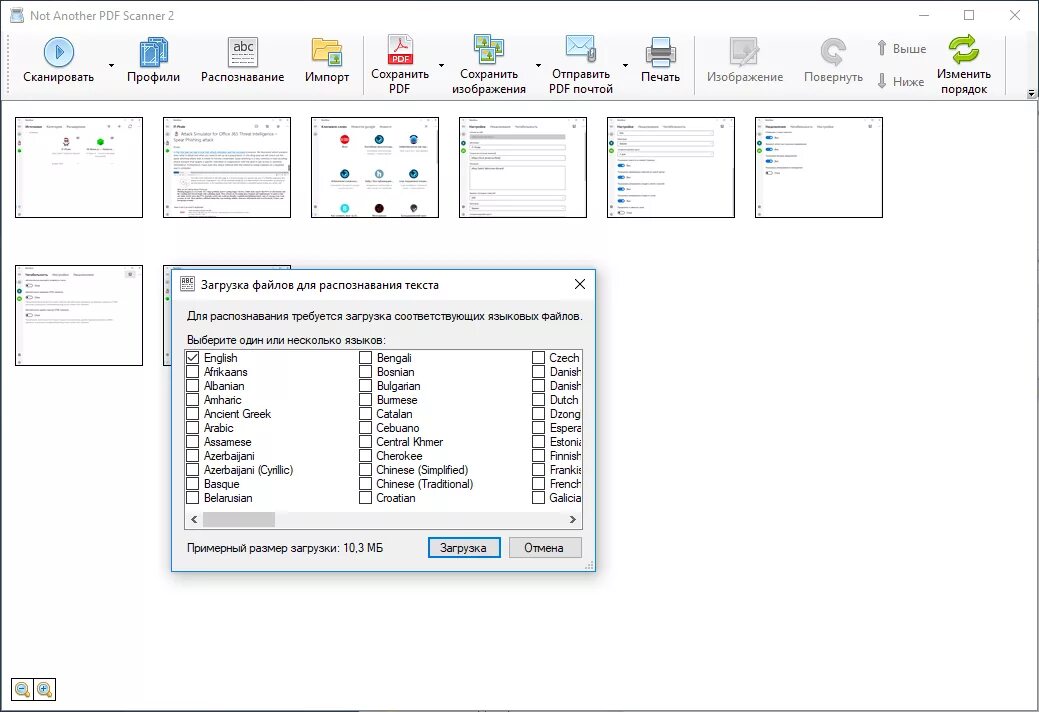This screenshot has height=712, width=1039.
Task: Click the Импорт folder icon
Action: coord(327,52)
